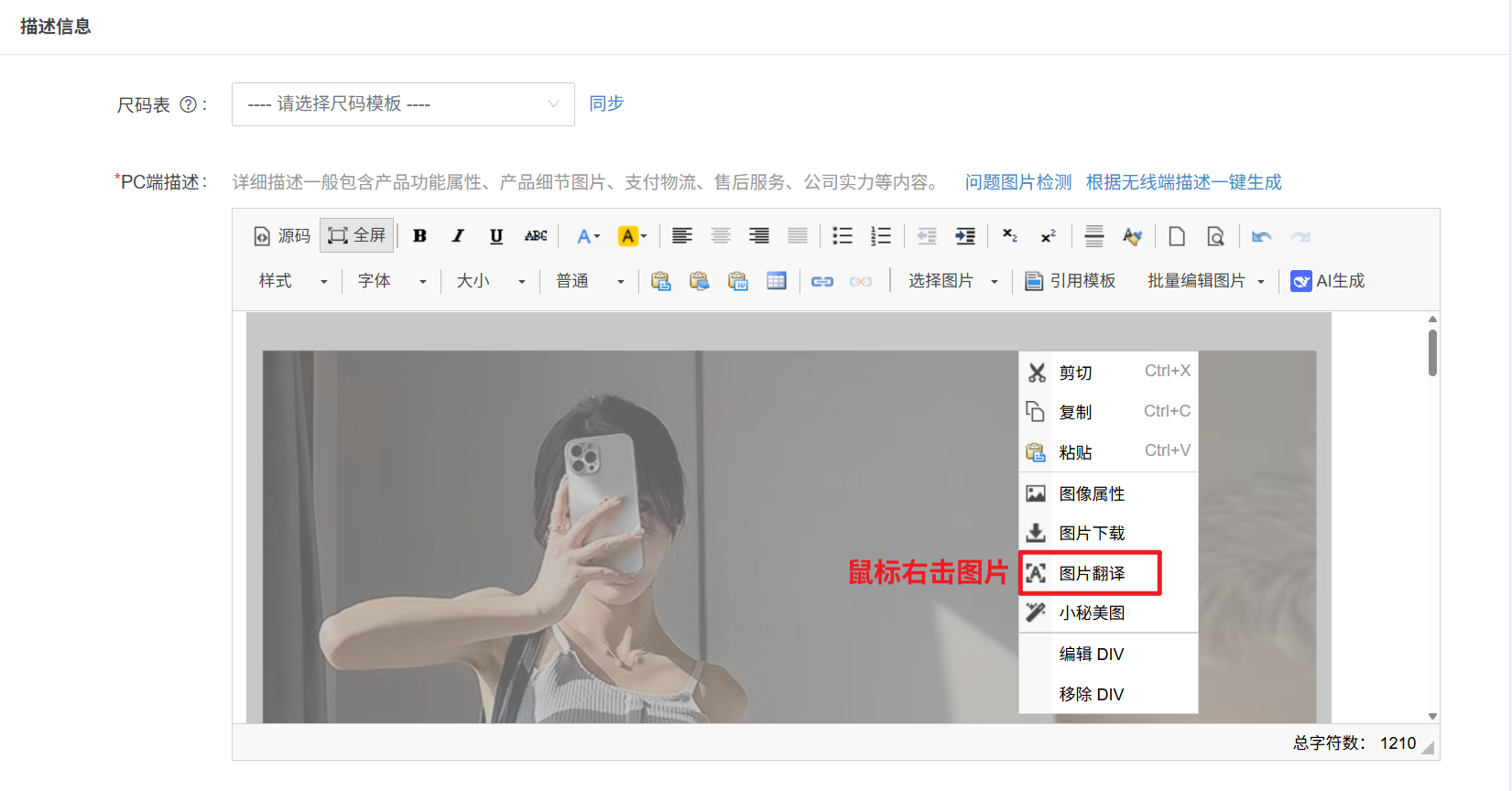Image resolution: width=1512 pixels, height=791 pixels.
Task: Click the undo arrow icon
Action: coord(1262,236)
